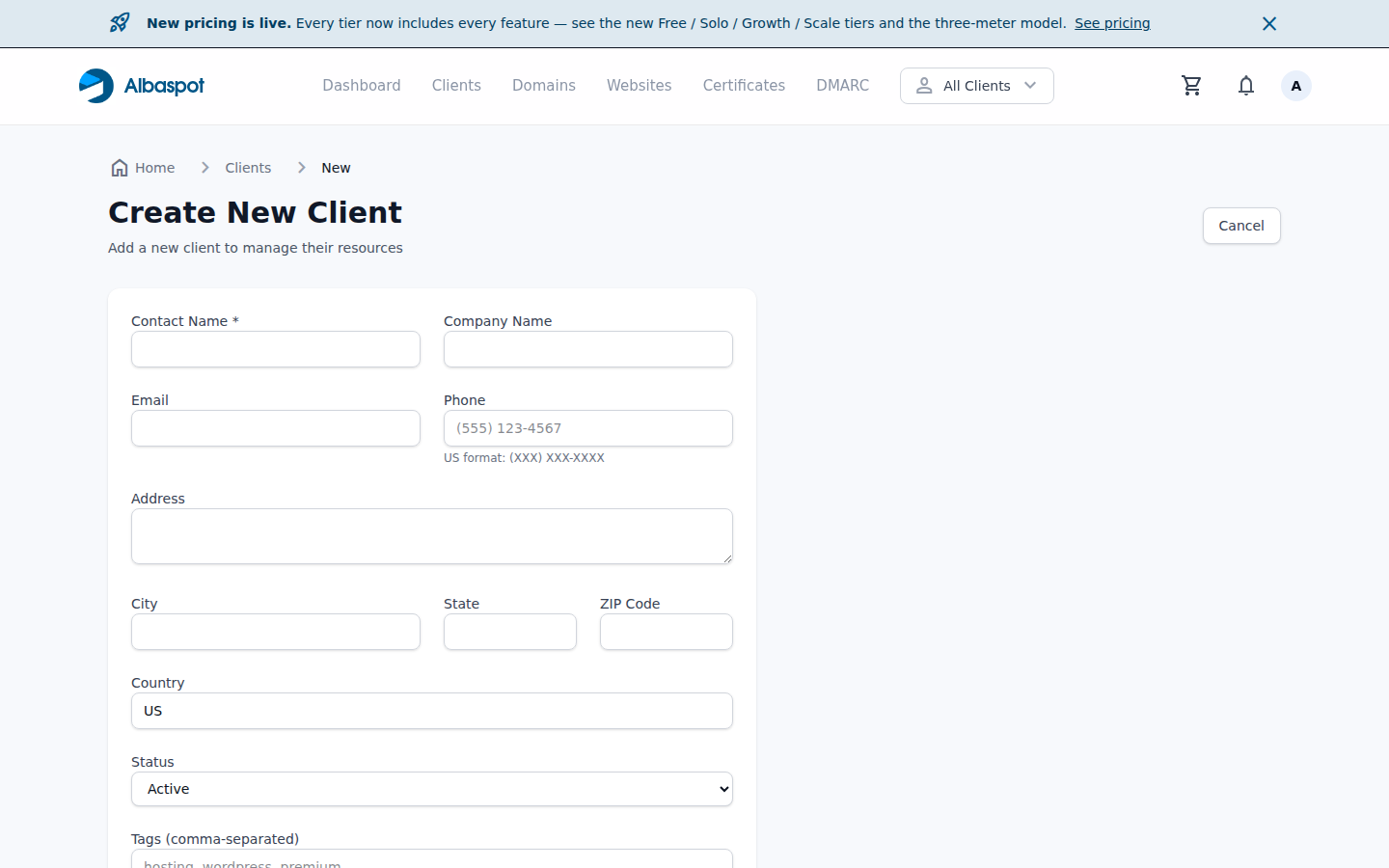Click the State input field
The height and width of the screenshot is (868, 1389).
click(510, 632)
